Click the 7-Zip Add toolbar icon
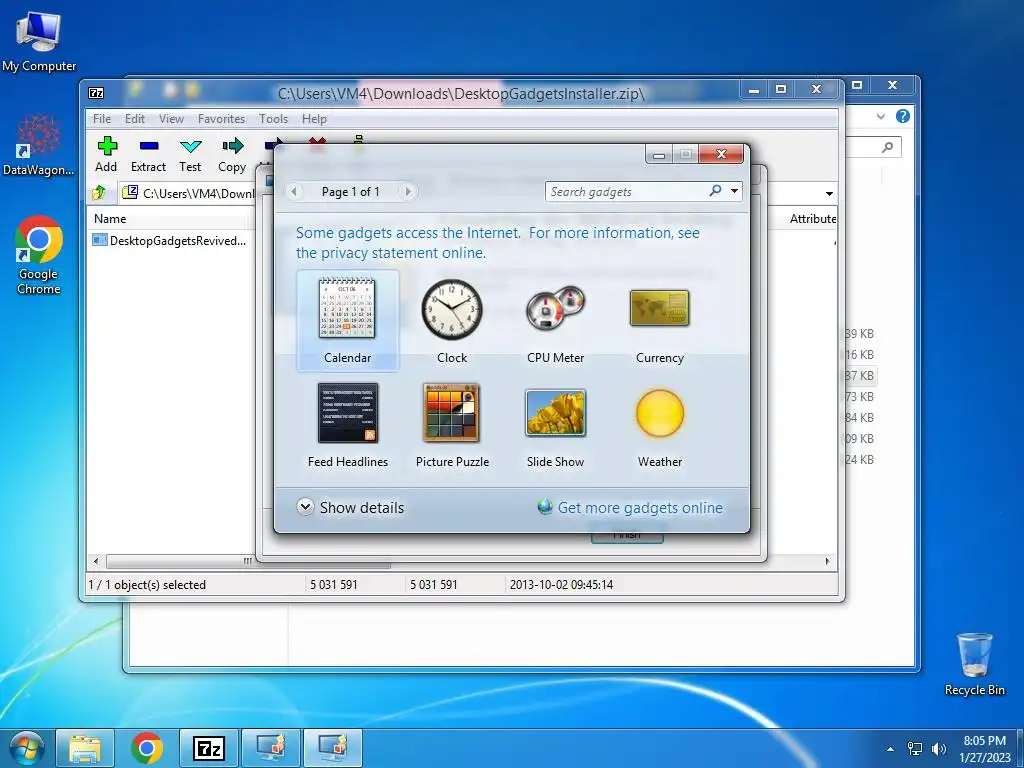Screen dimensions: 1024x768 coord(106,155)
